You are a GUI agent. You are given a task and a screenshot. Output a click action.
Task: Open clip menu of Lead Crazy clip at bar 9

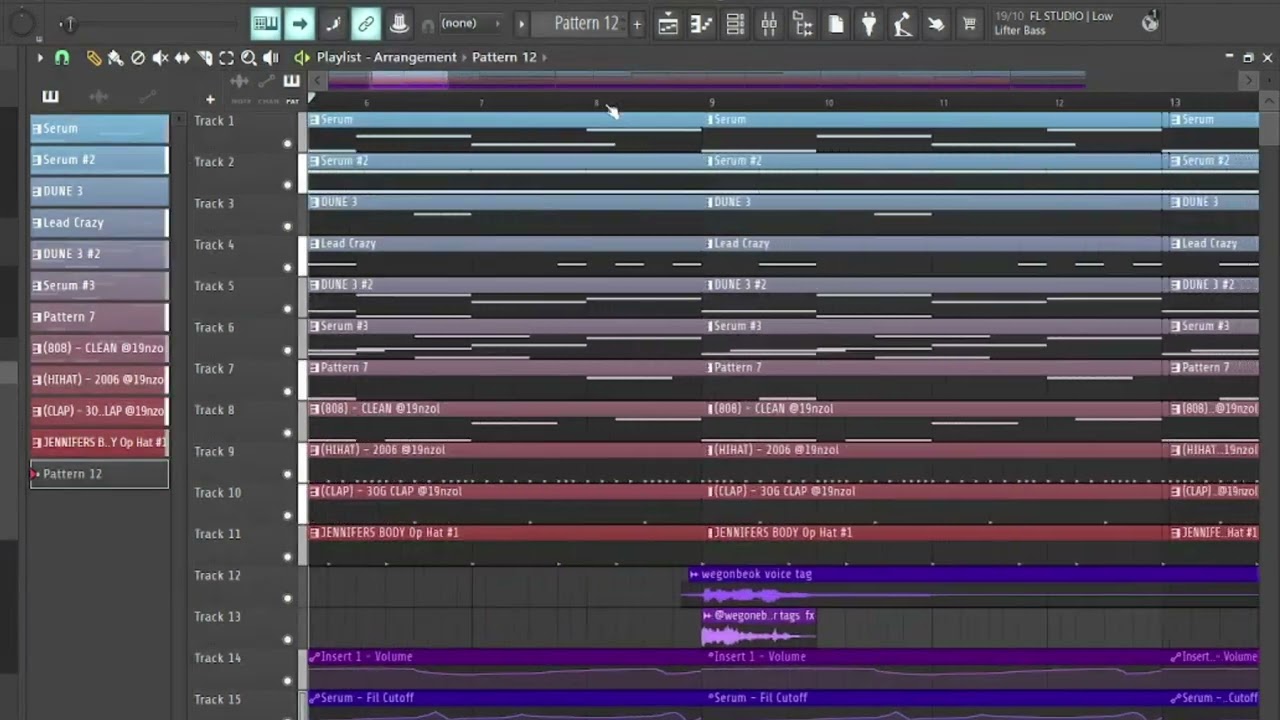(x=711, y=244)
